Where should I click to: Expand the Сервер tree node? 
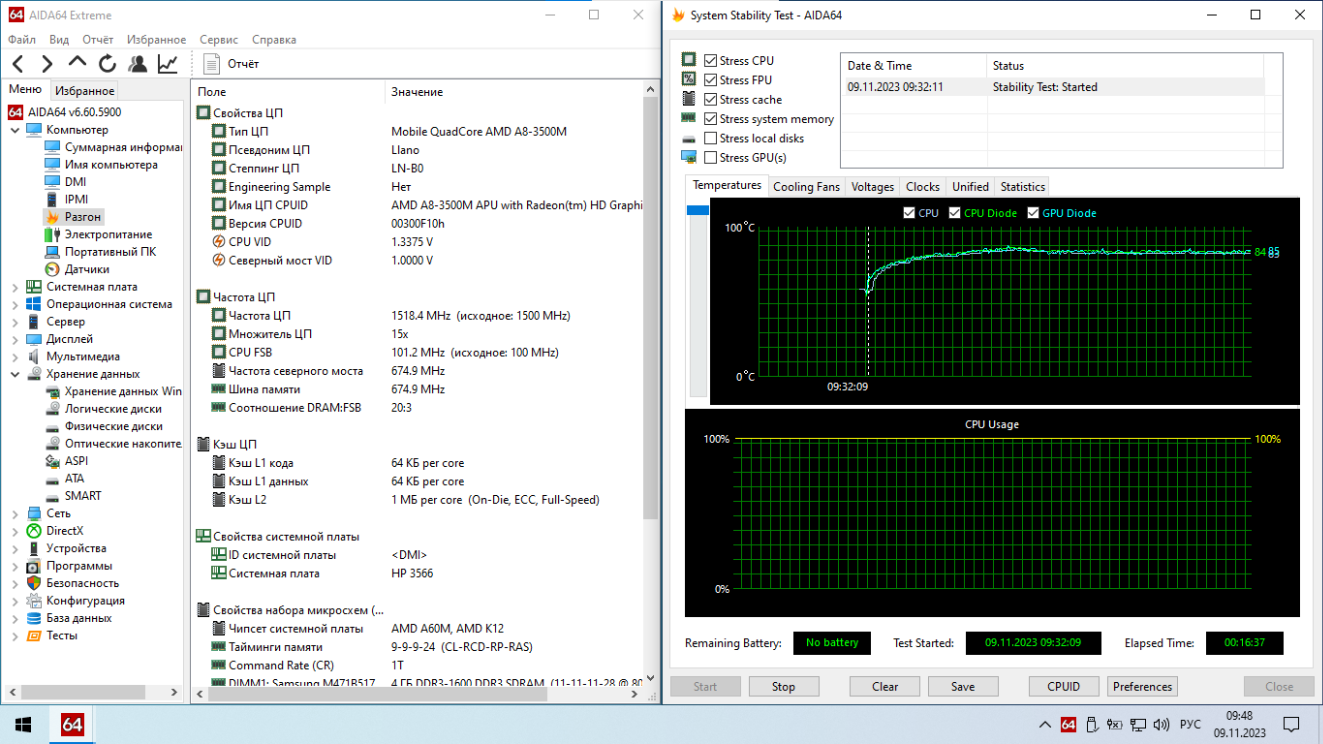15,322
